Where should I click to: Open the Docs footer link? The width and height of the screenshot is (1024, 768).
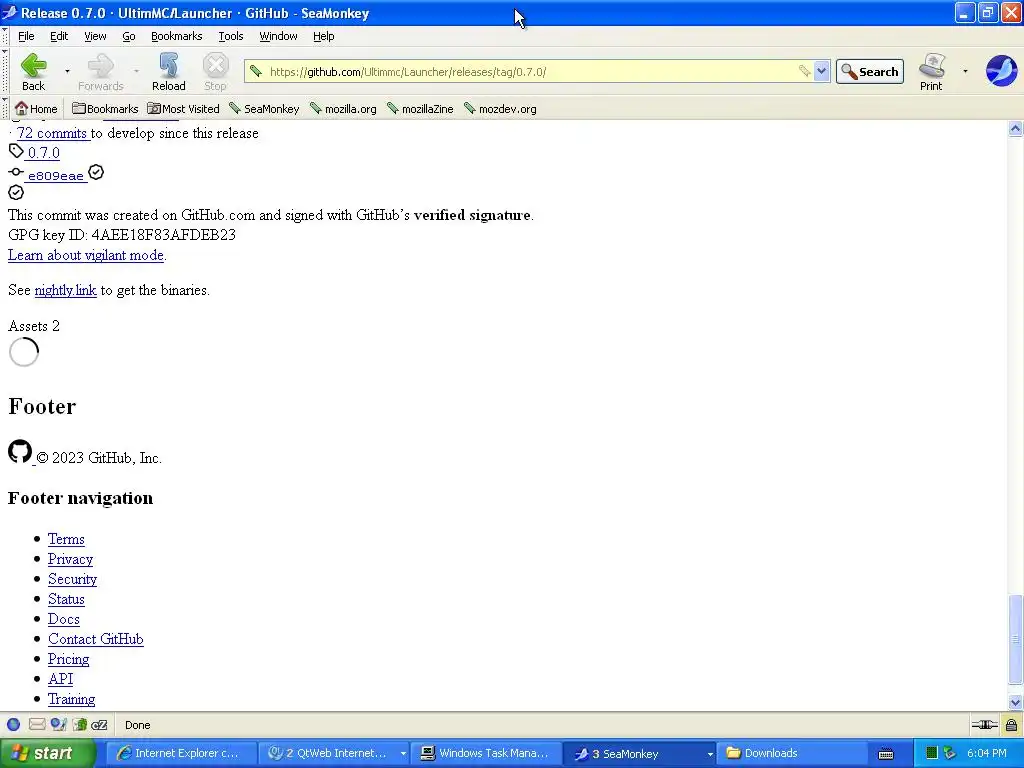coord(64,619)
